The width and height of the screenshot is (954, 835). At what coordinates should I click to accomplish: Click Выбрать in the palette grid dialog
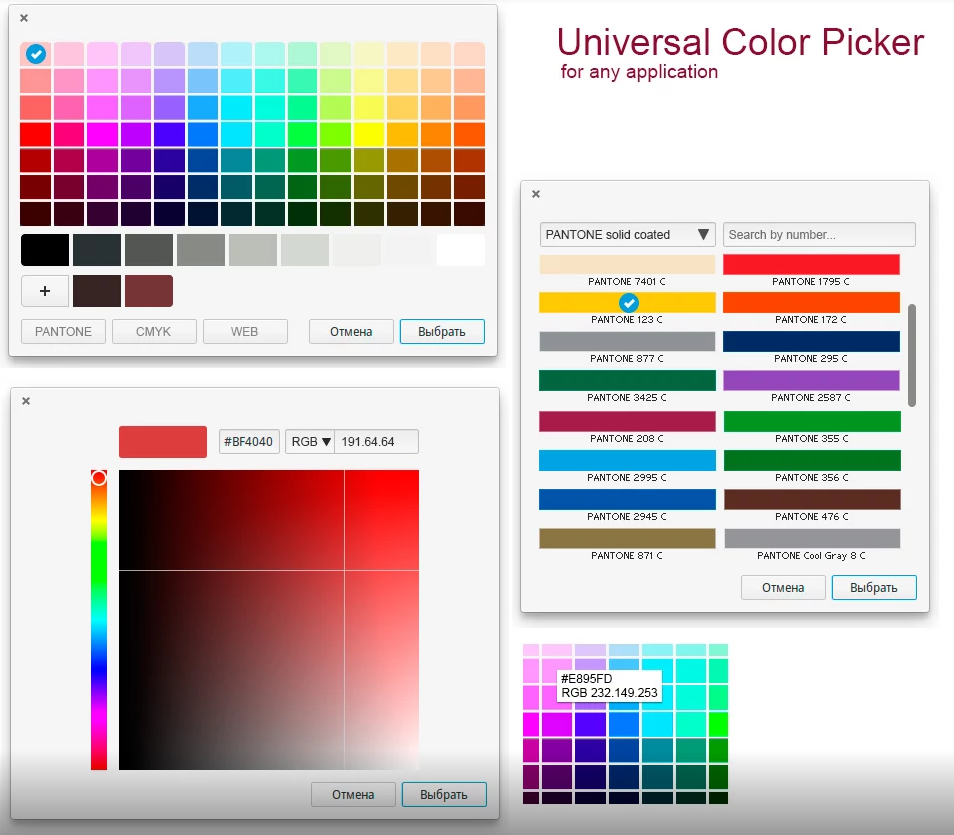[442, 332]
